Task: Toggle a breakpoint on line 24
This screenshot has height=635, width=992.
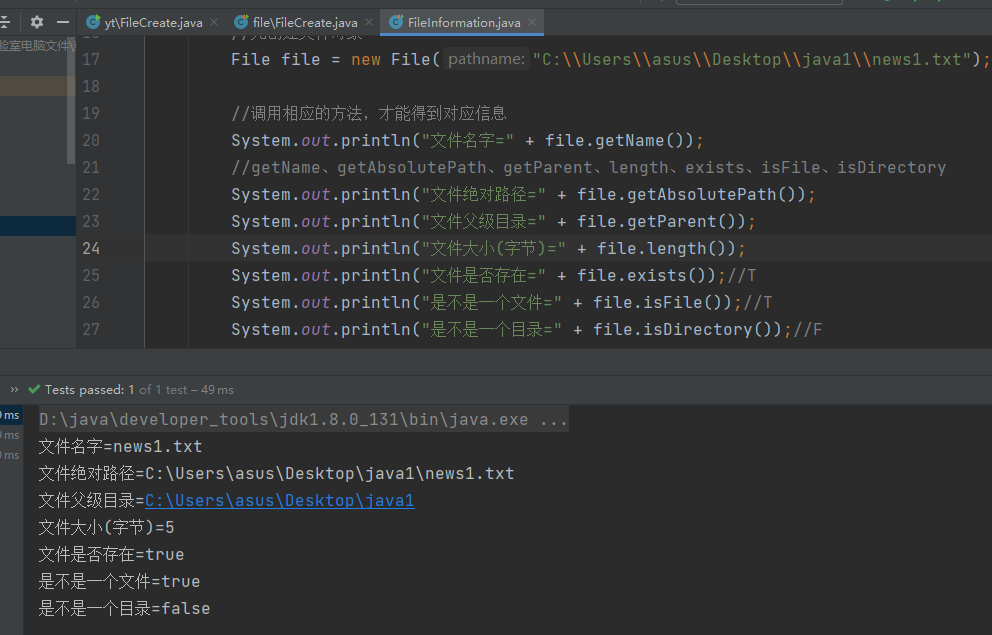Action: pyautogui.click(x=125, y=248)
